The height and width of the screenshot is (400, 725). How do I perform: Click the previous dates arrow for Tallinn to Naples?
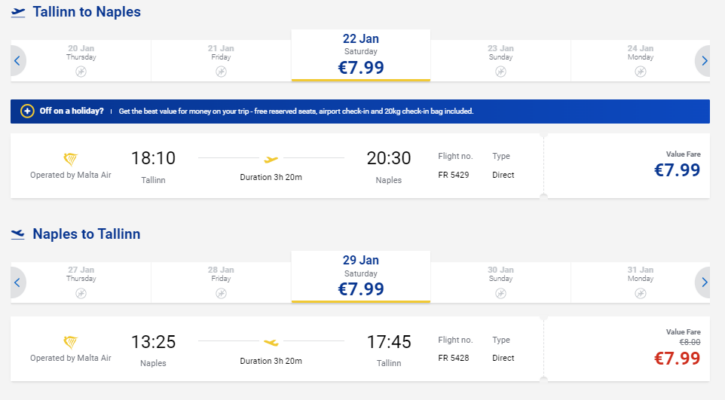[18, 61]
